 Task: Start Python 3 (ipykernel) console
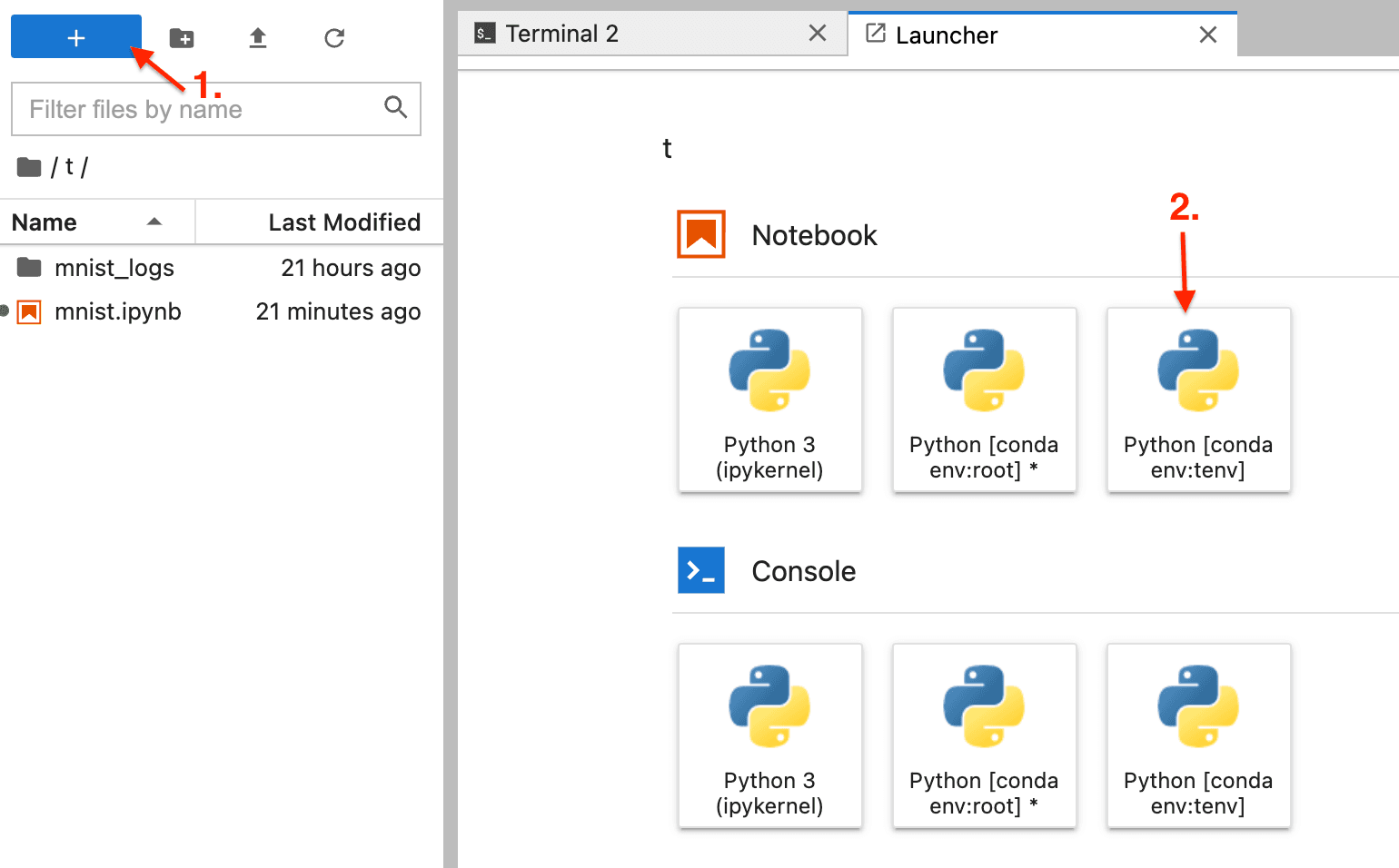pos(769,735)
